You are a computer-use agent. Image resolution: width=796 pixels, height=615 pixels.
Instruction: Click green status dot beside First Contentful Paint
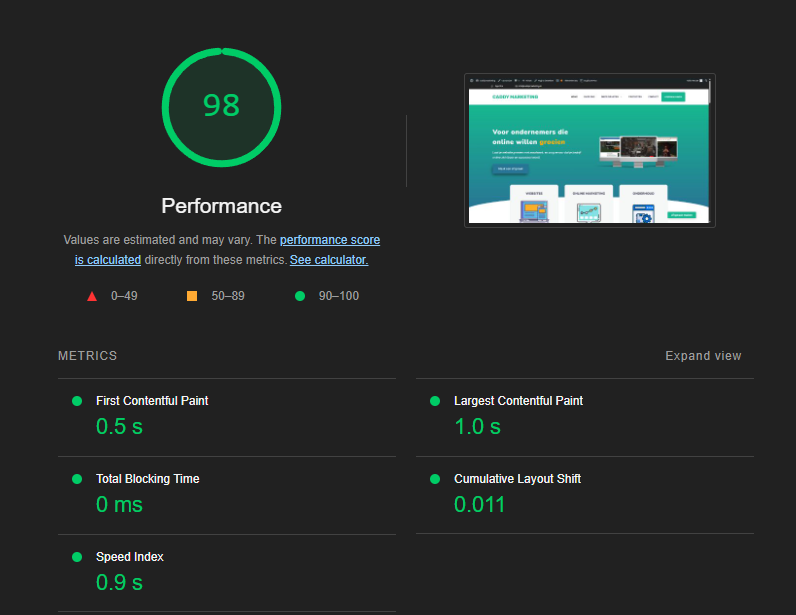pos(77,401)
